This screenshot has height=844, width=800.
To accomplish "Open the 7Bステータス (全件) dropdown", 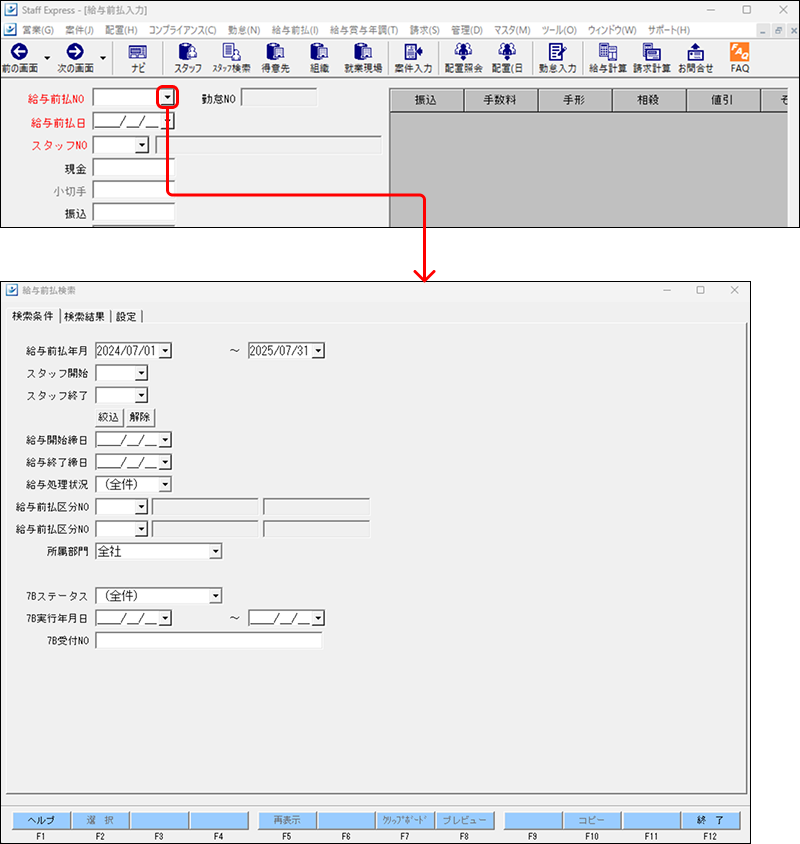I will (x=215, y=596).
